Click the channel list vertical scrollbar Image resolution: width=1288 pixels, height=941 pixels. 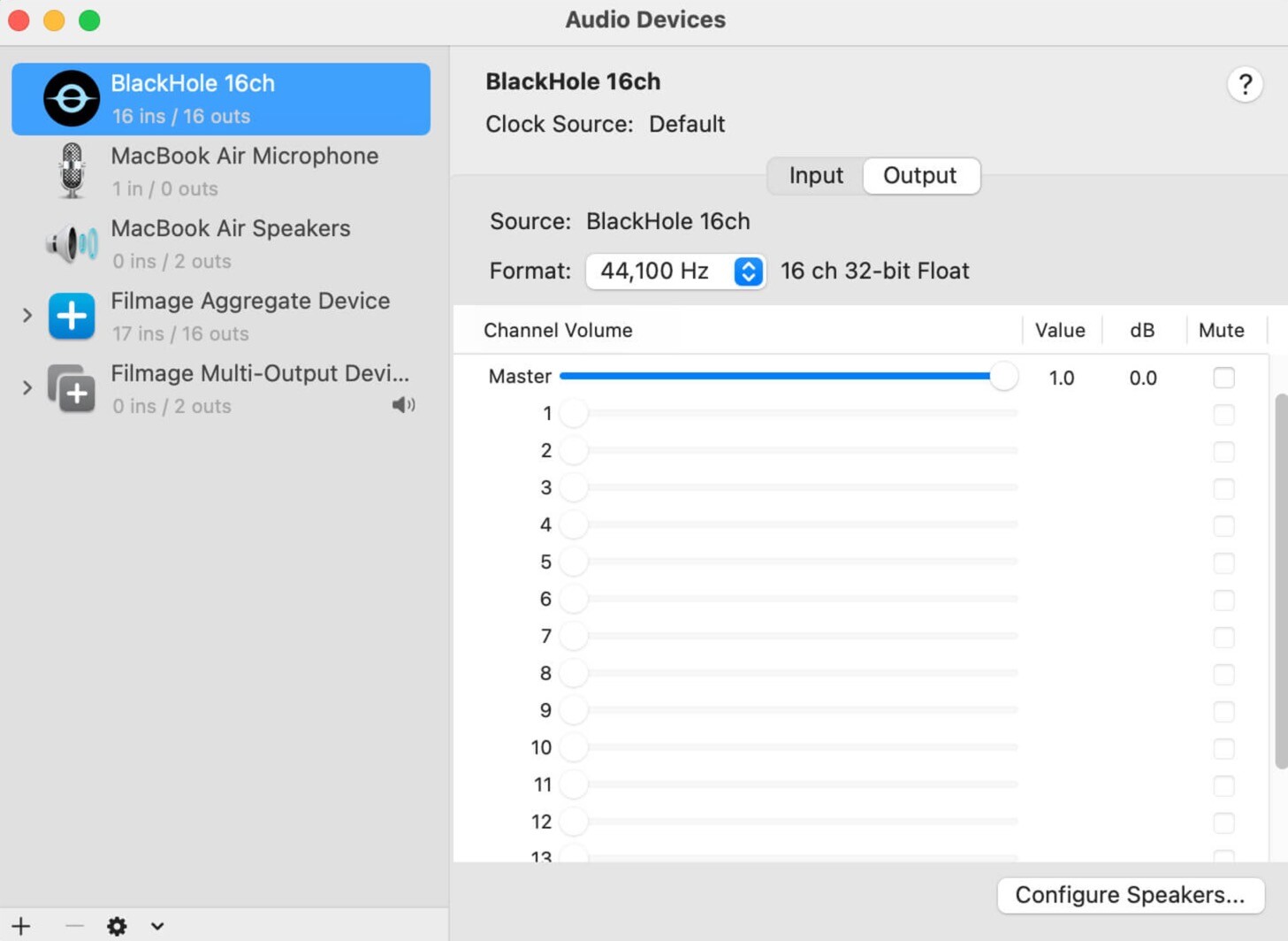tap(1280, 582)
